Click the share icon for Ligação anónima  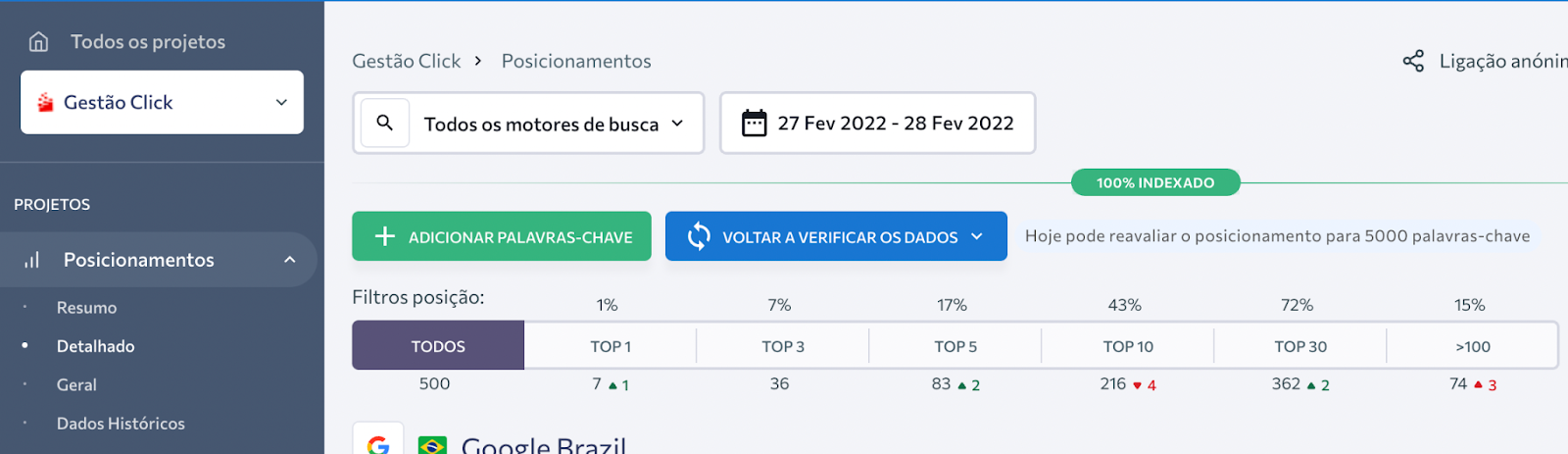pyautogui.click(x=1413, y=61)
